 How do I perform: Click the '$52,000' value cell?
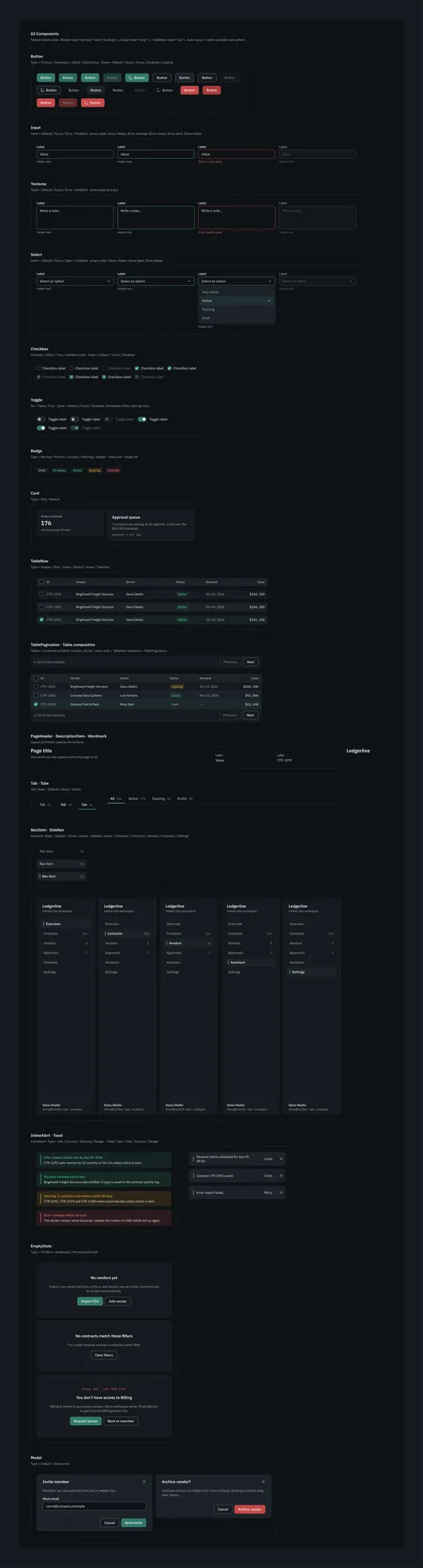point(252,696)
